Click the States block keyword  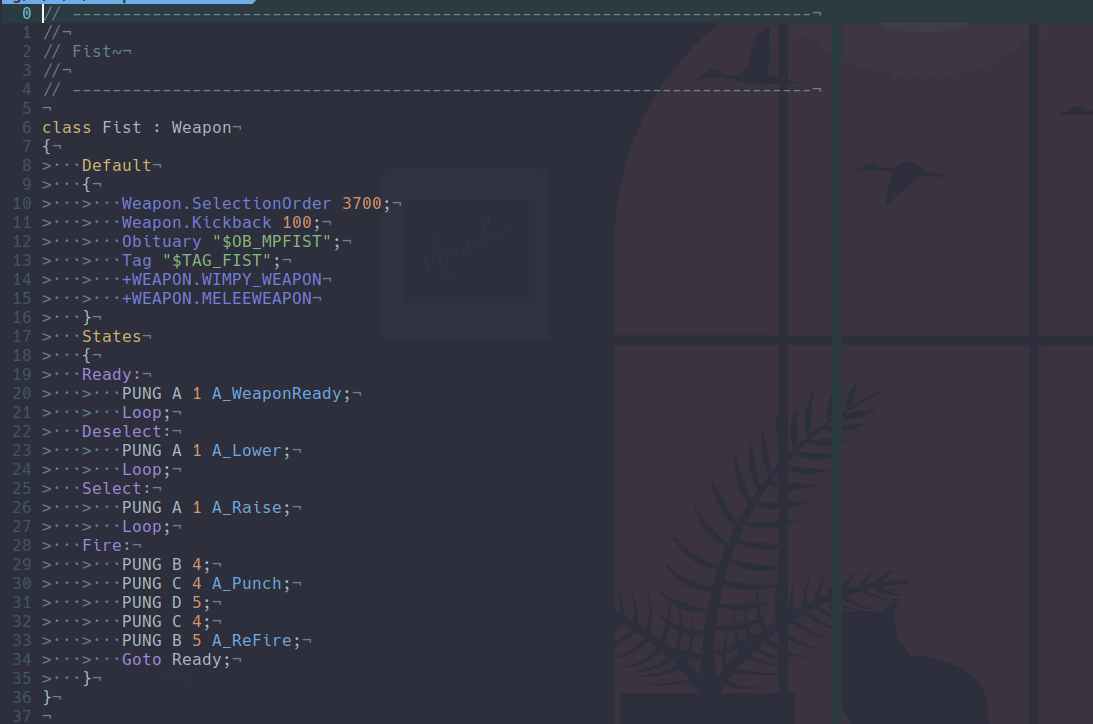coord(111,336)
